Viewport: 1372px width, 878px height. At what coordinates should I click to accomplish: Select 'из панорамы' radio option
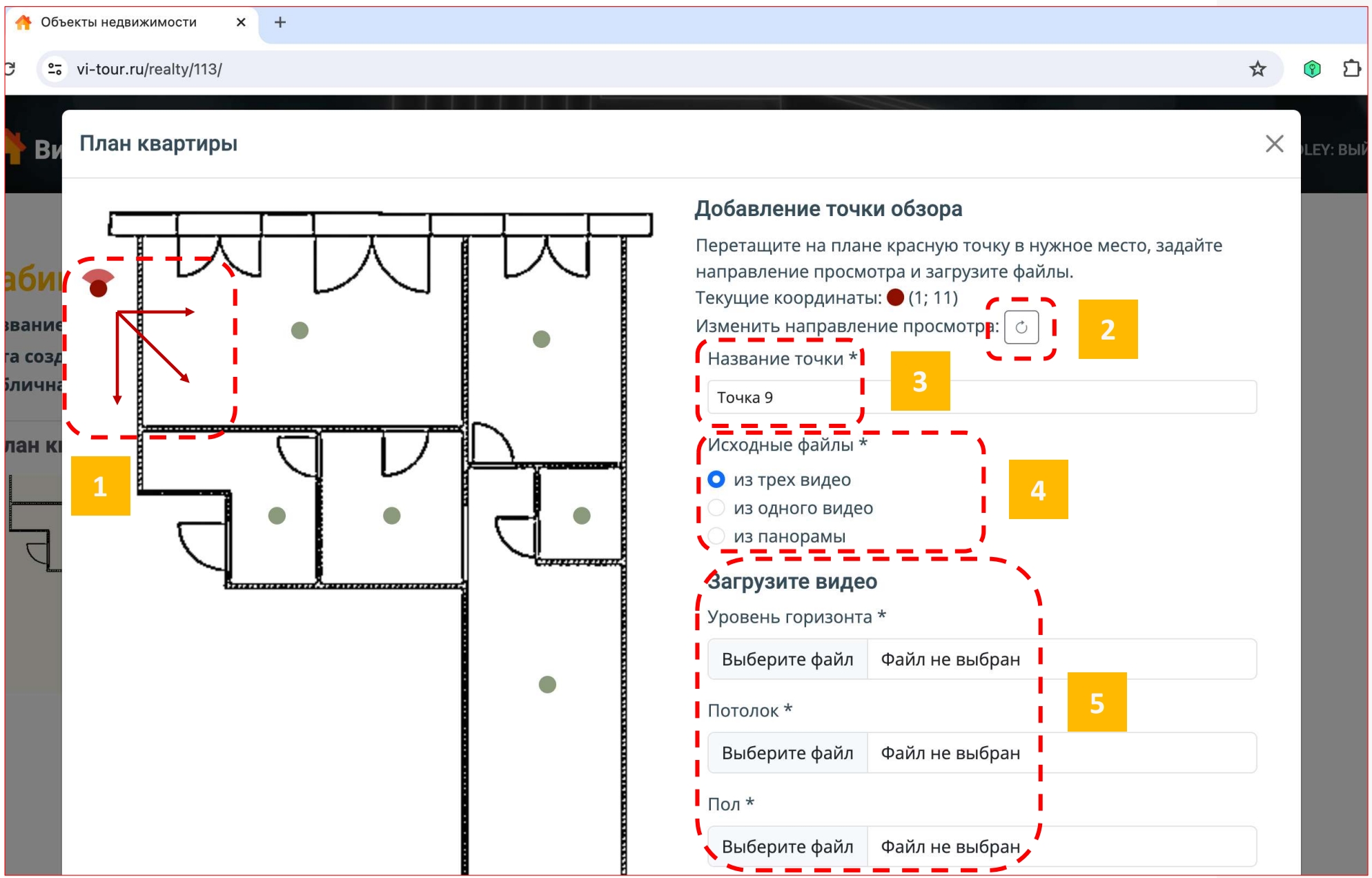pyautogui.click(x=716, y=536)
